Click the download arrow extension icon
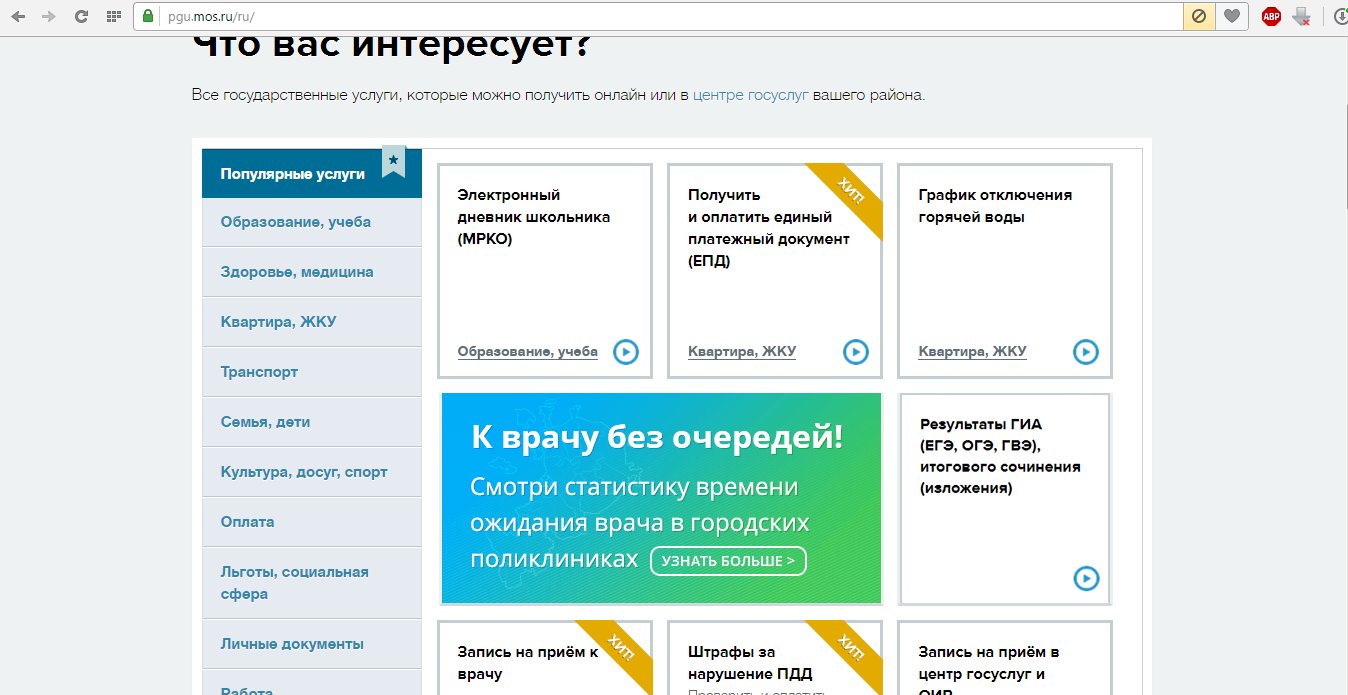This screenshot has height=695, width=1348. [1301, 16]
